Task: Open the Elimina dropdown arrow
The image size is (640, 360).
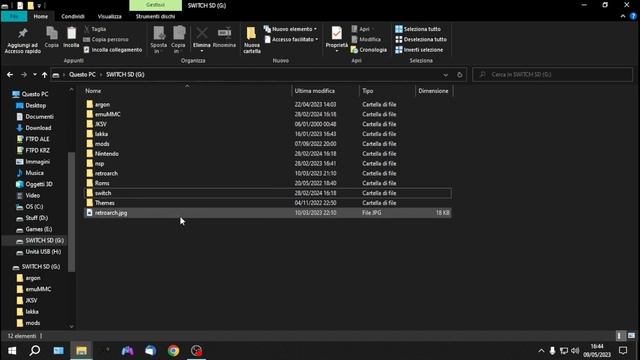Action: (202, 51)
